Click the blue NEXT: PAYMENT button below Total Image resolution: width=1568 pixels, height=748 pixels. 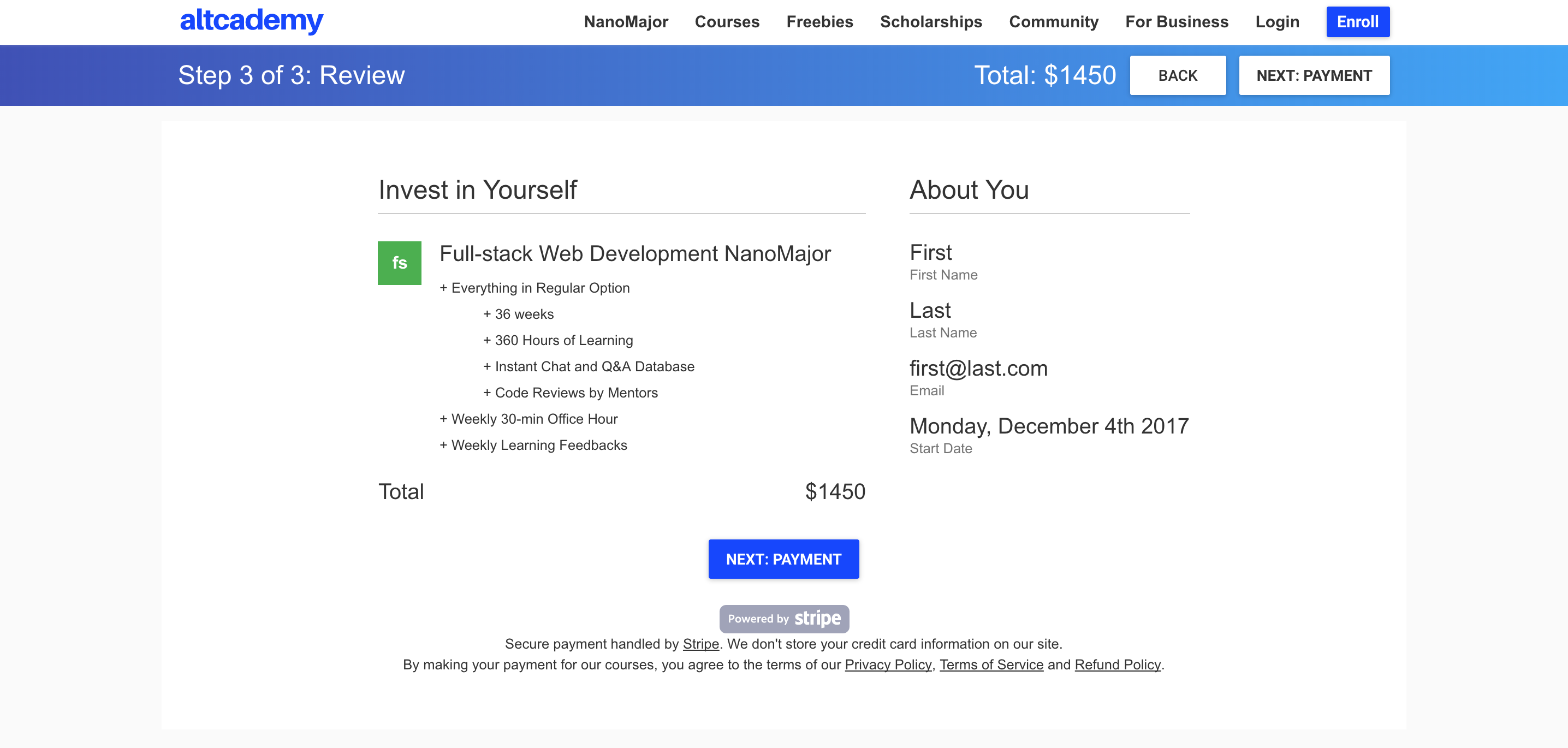pos(783,559)
